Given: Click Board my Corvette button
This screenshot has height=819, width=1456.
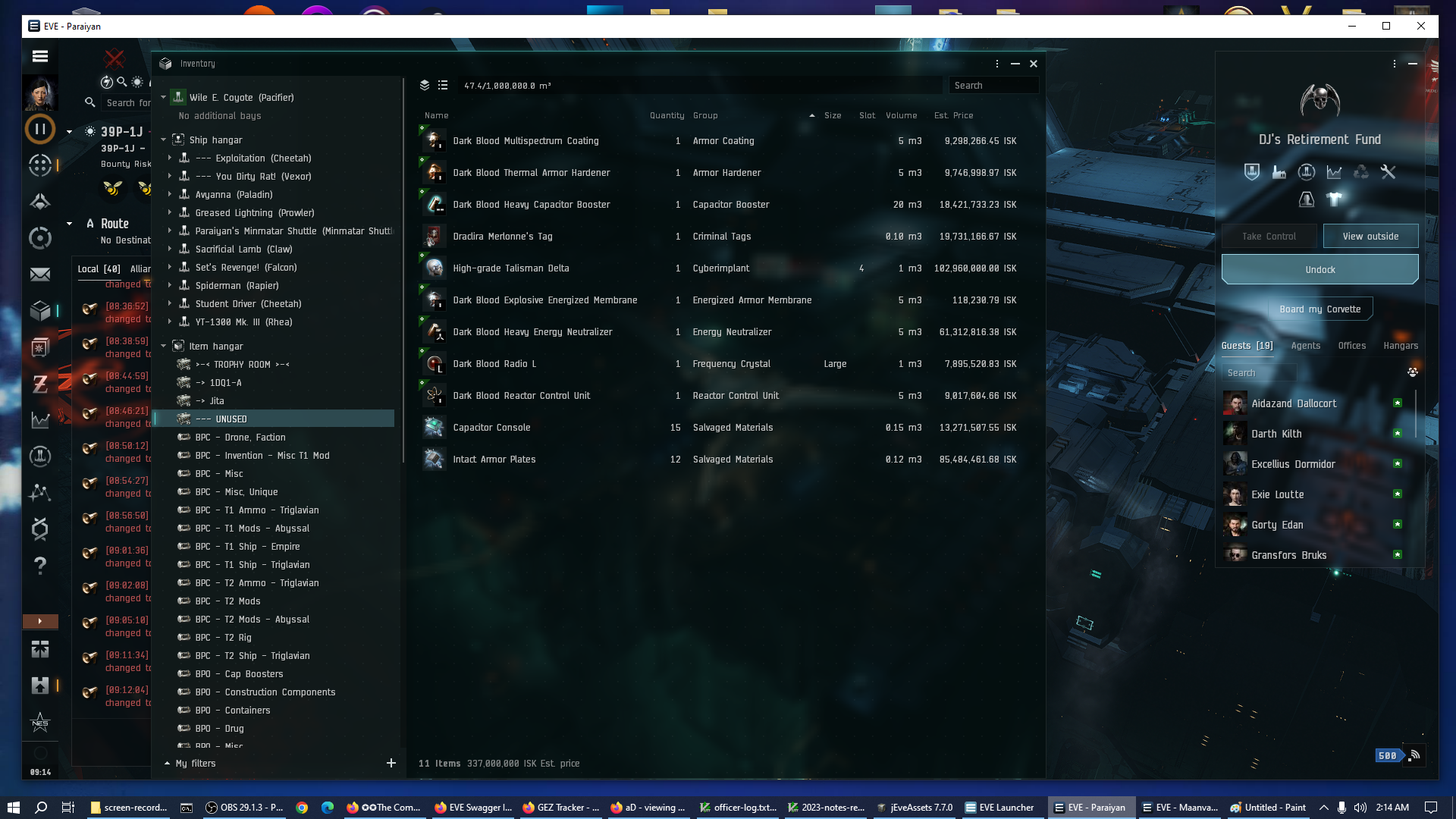Looking at the screenshot, I should click(x=1319, y=309).
